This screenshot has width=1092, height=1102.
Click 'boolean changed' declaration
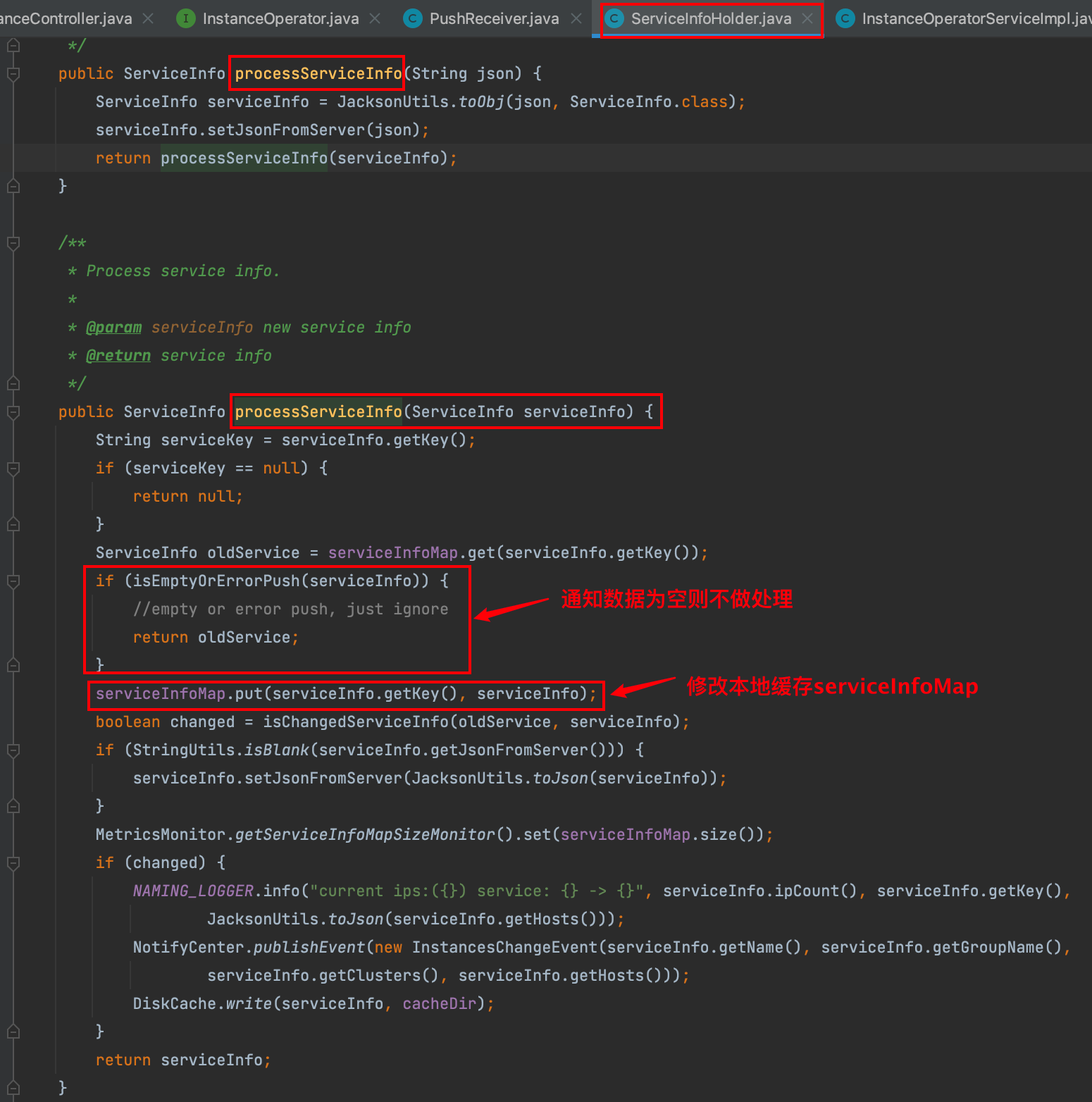(165, 722)
